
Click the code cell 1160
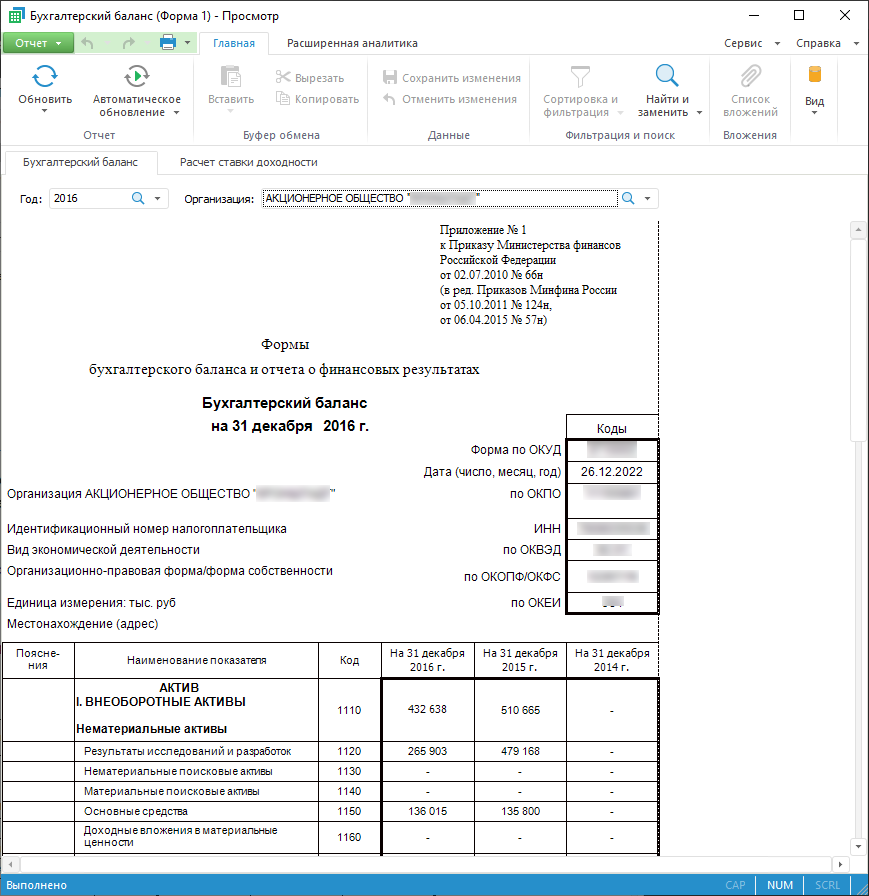[349, 837]
